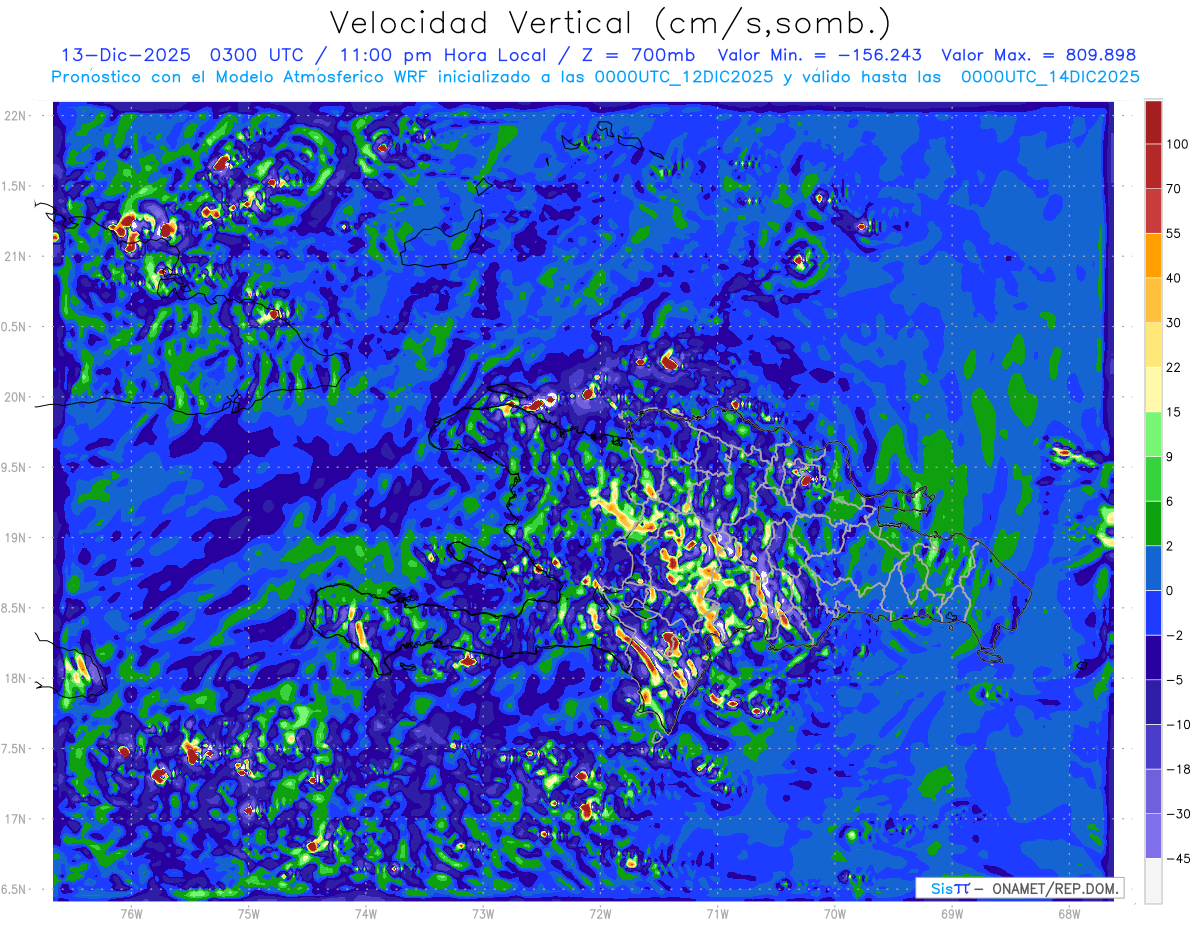The height and width of the screenshot is (927, 1200).
Task: Select the pale yellow swatch between 22 and 15
Action: coord(1153,389)
